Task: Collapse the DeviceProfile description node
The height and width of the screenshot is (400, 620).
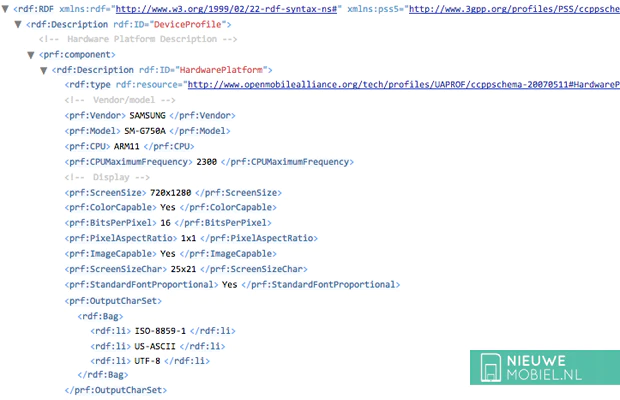Action: pos(18,24)
